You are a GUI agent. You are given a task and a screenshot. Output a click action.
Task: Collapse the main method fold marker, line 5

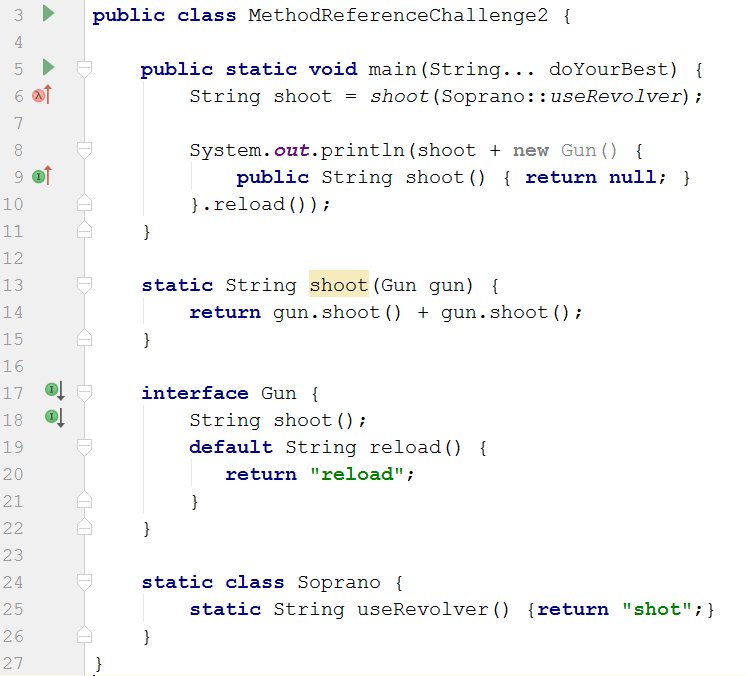[84, 69]
